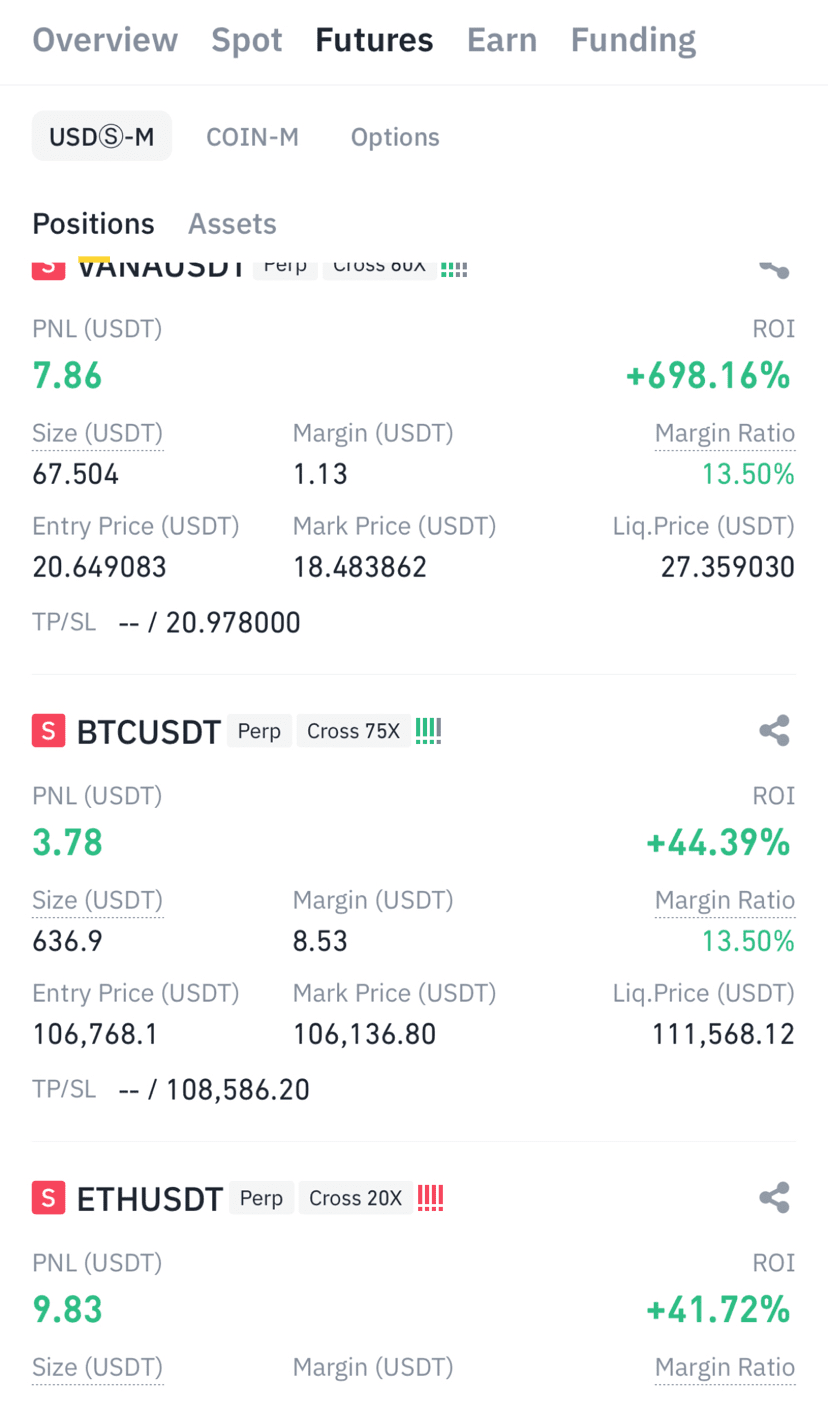Open the BTCUSDT Perp contract
Screen dimensions: 828x1410
(x=260, y=731)
